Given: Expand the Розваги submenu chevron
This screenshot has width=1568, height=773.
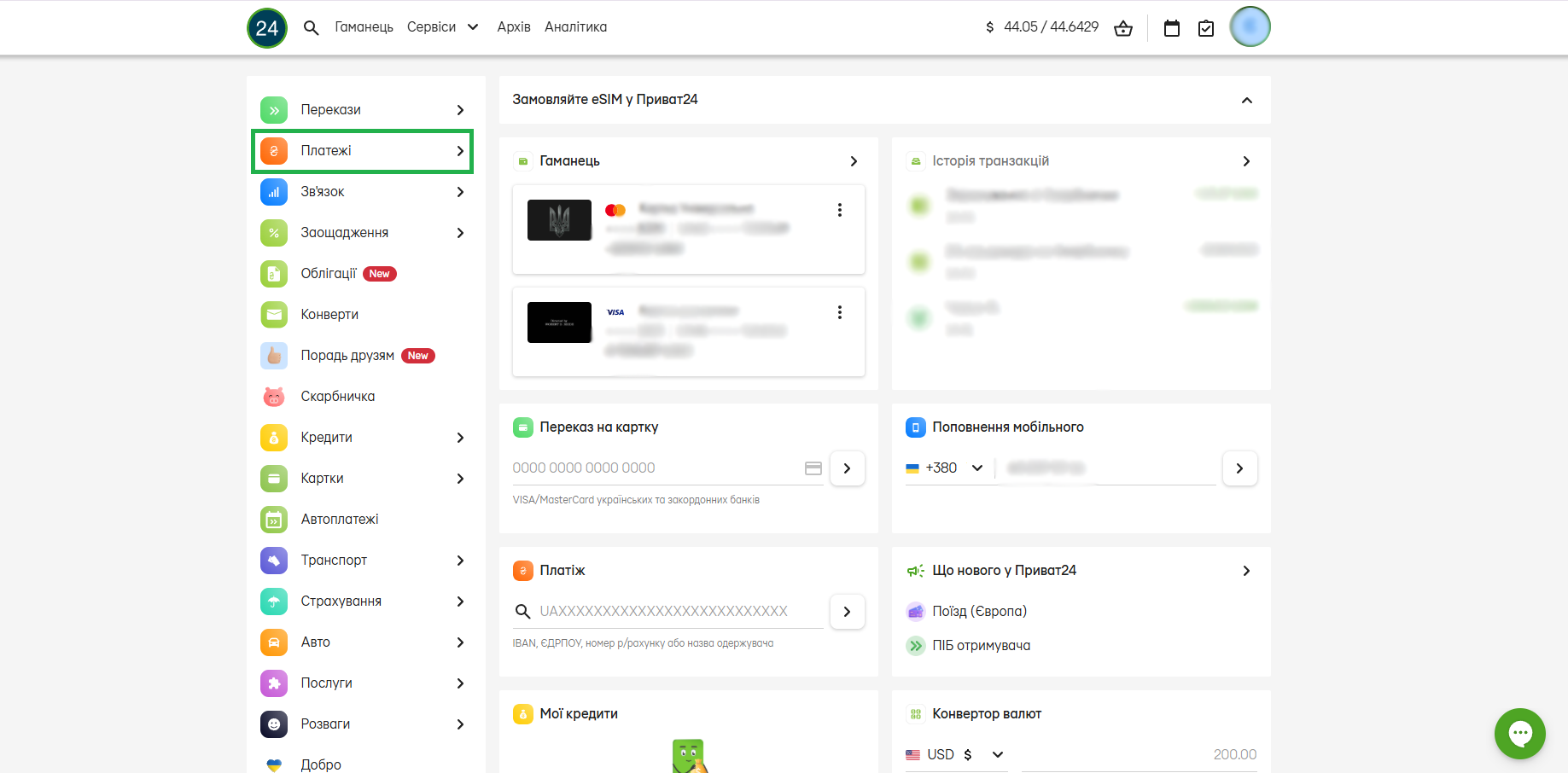Looking at the screenshot, I should [460, 724].
